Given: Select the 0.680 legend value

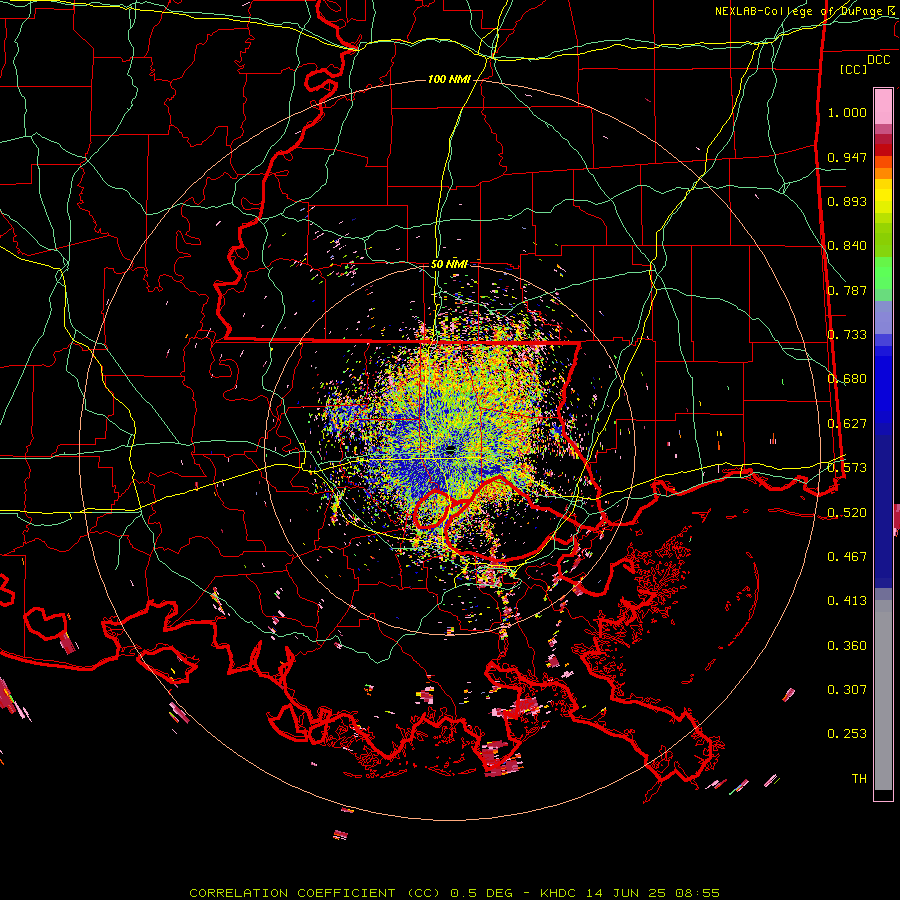Looking at the screenshot, I should pyautogui.click(x=847, y=379).
